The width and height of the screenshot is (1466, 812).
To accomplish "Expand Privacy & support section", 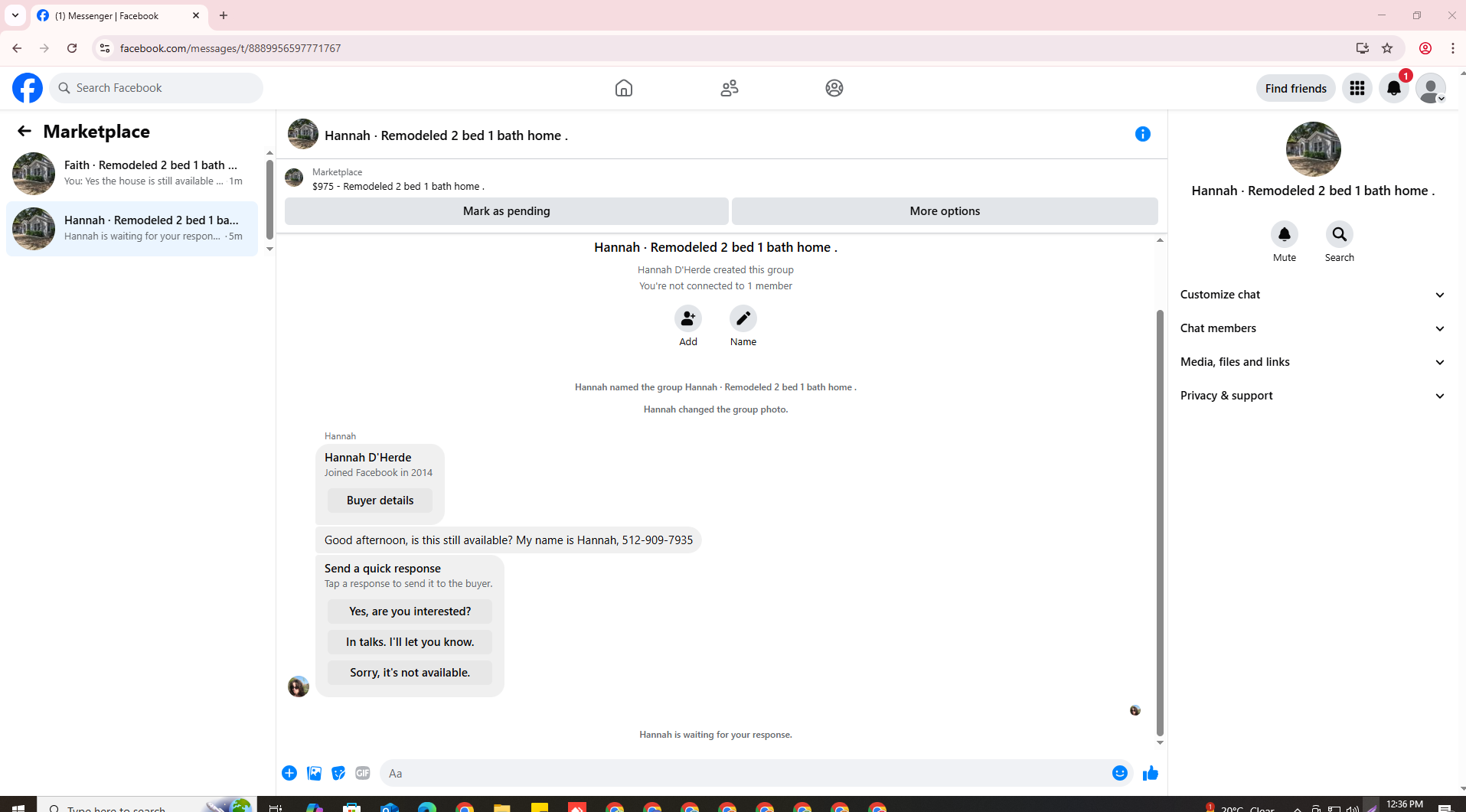I will (1312, 396).
